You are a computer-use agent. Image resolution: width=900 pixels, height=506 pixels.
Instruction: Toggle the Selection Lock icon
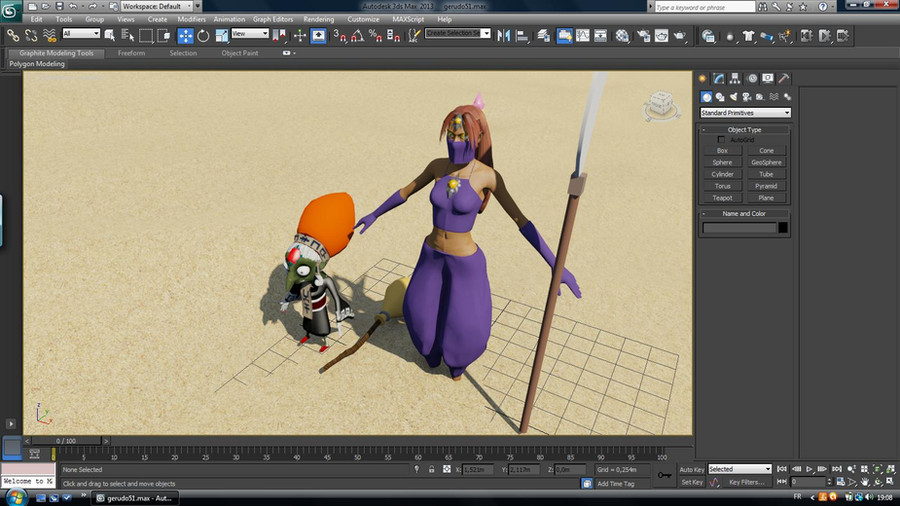tap(432, 469)
